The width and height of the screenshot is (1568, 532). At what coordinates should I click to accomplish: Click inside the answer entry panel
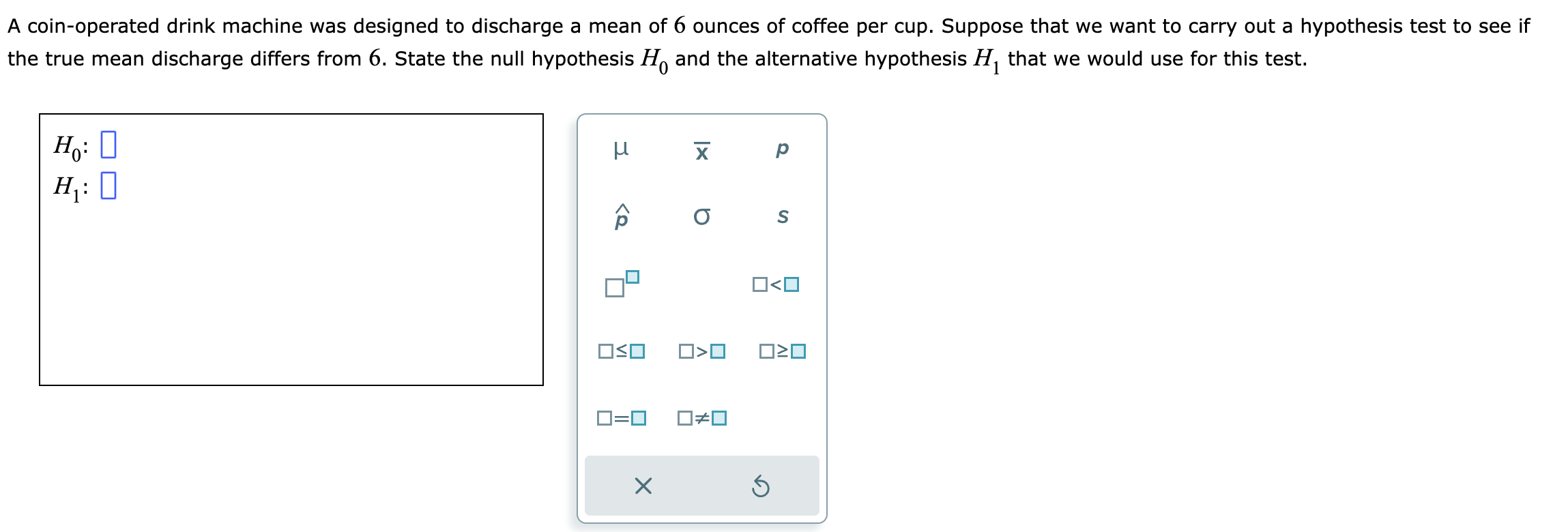coord(293,273)
